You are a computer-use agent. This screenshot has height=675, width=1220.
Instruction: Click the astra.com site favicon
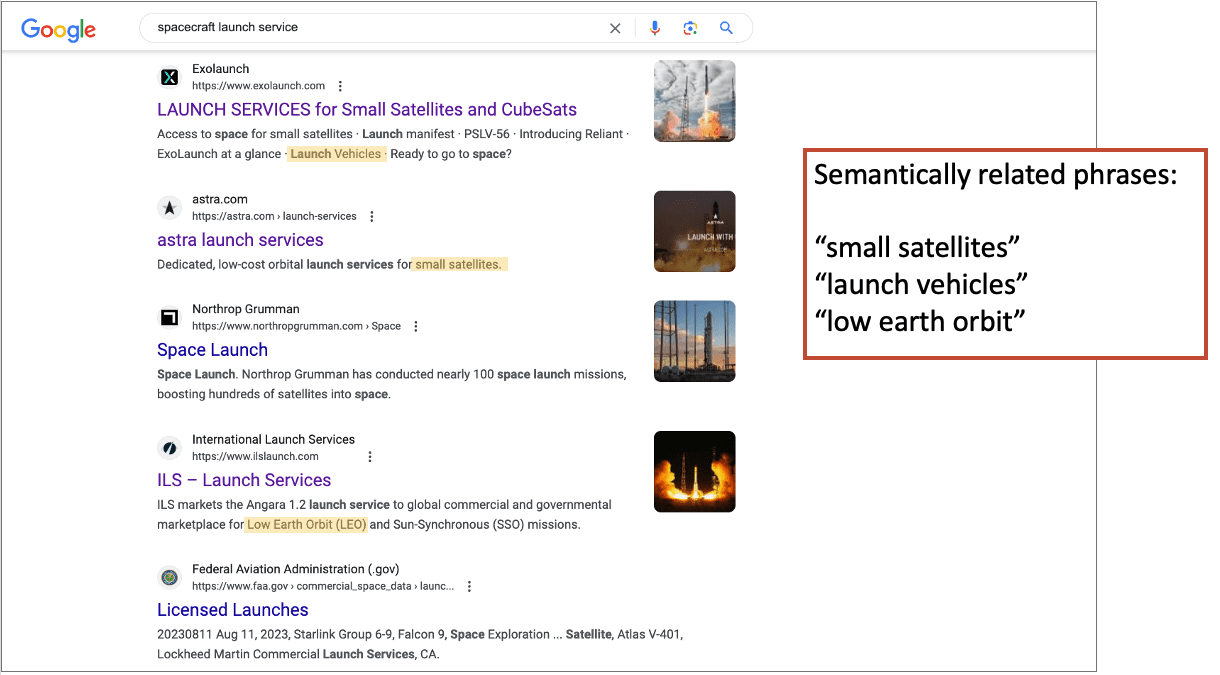coord(170,207)
